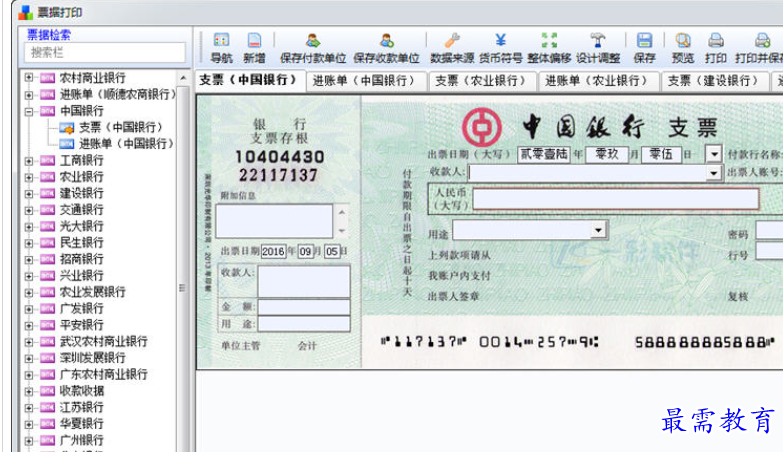Open the 收款人 dropdown arrow

click(714, 173)
